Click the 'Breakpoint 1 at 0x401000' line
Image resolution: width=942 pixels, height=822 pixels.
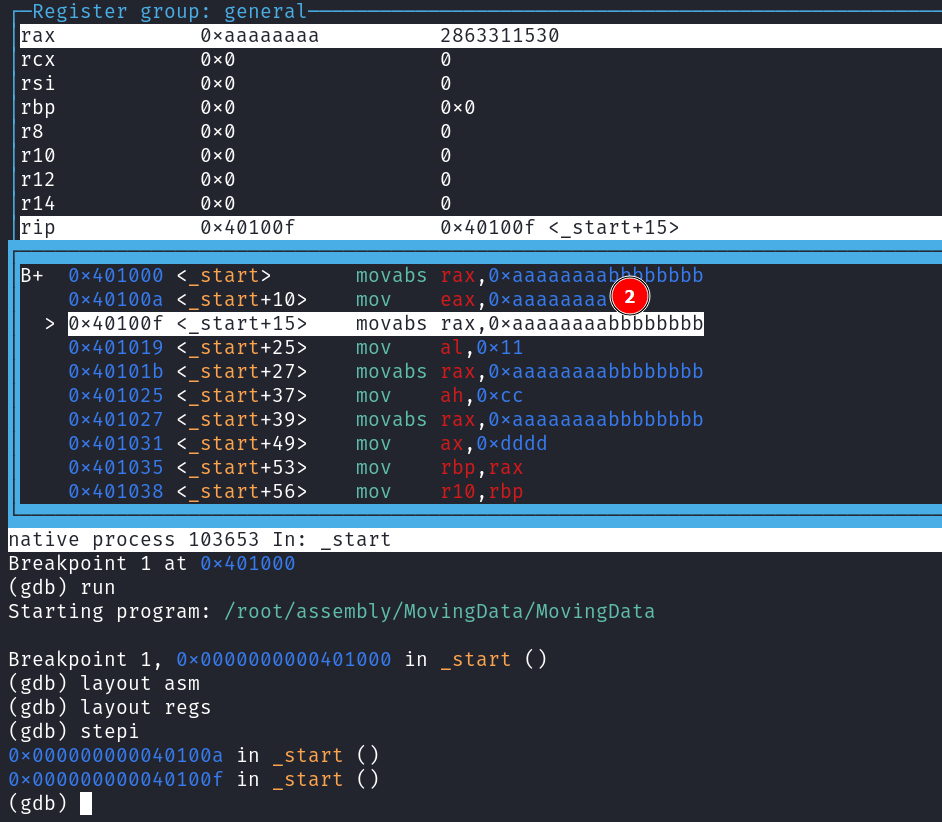(x=152, y=564)
